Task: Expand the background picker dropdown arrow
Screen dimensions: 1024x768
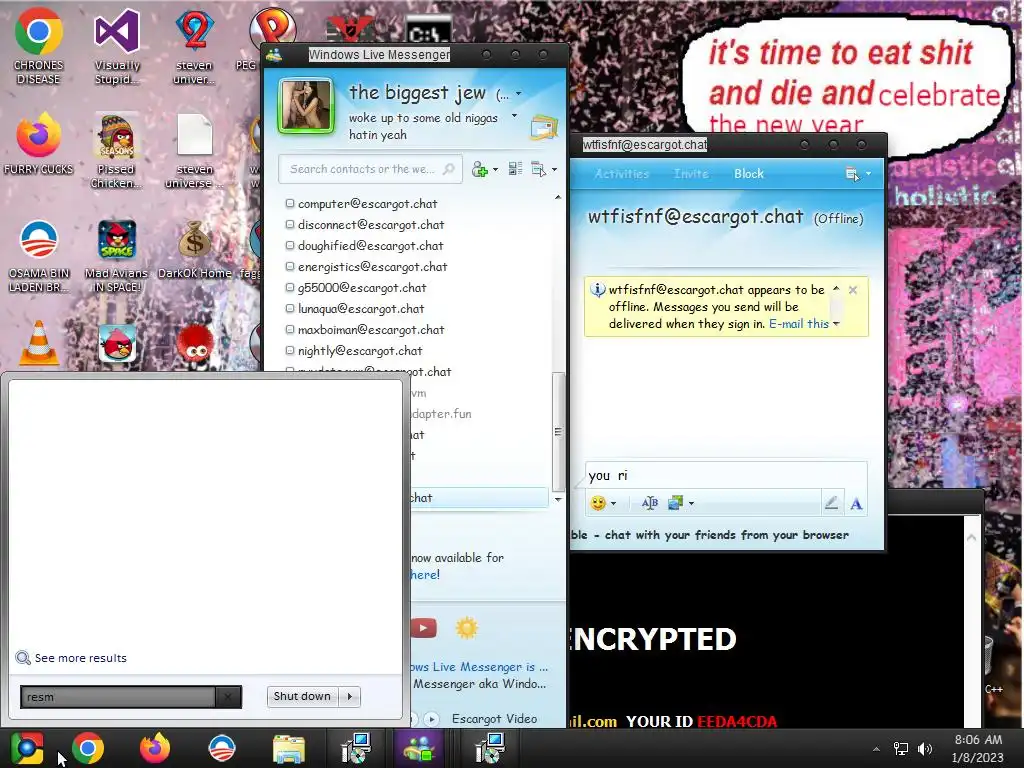Action: point(692,504)
